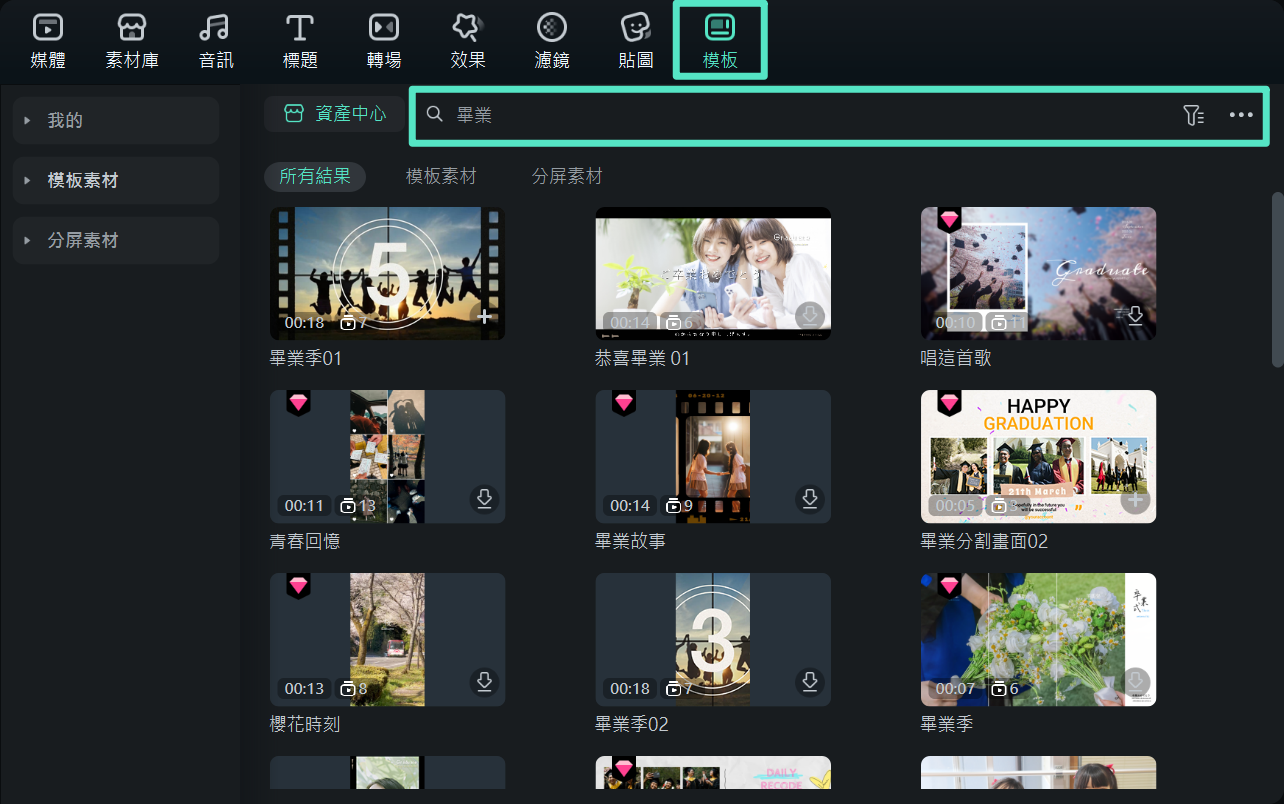
Task: Download the 畢業故事 template
Action: point(810,499)
